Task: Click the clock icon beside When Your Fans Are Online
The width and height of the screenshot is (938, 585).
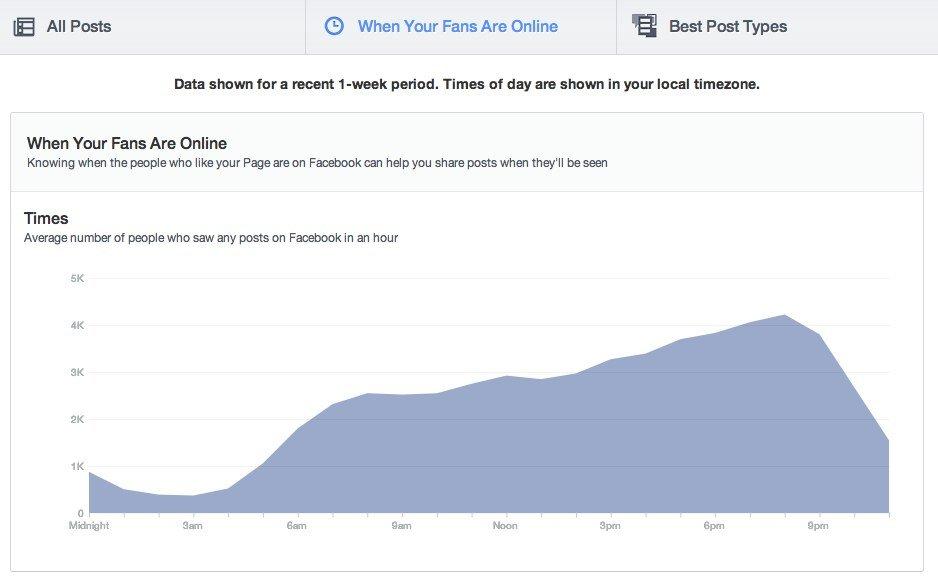Action: 334,27
